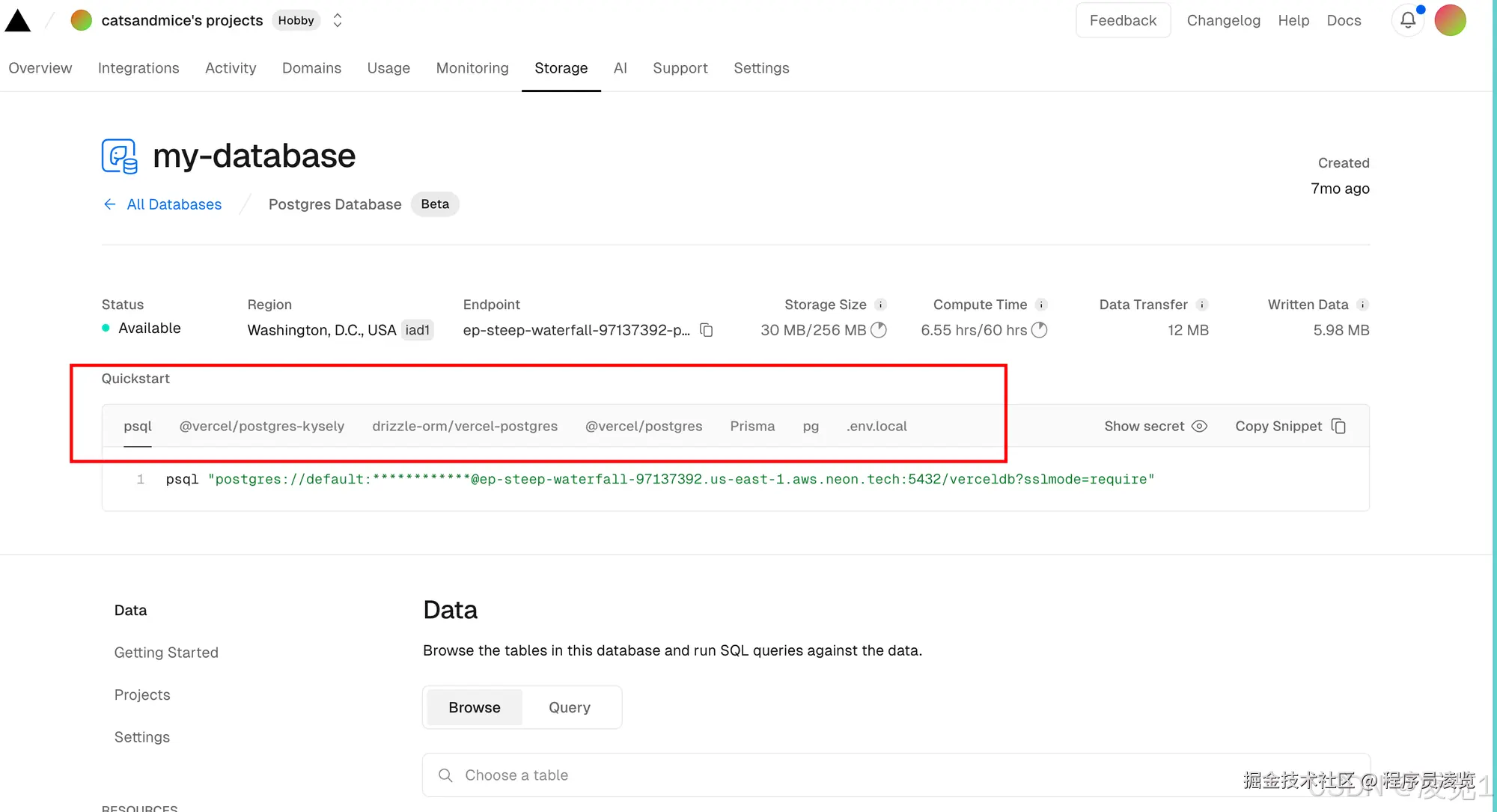Toggle Show secret eye icon

(1199, 426)
